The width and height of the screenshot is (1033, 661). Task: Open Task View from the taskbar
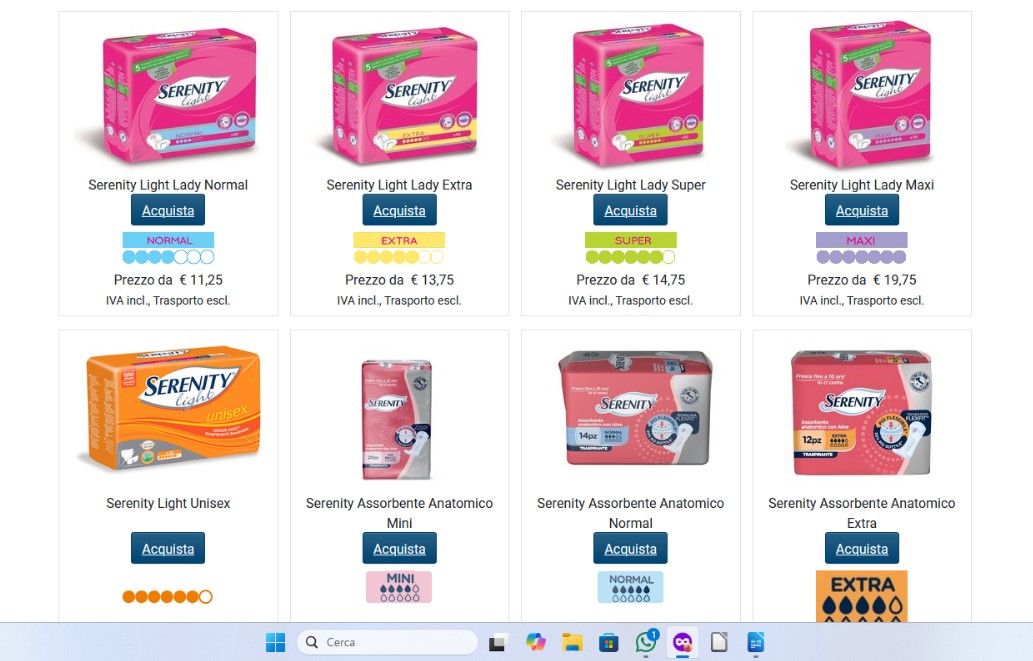pos(497,642)
